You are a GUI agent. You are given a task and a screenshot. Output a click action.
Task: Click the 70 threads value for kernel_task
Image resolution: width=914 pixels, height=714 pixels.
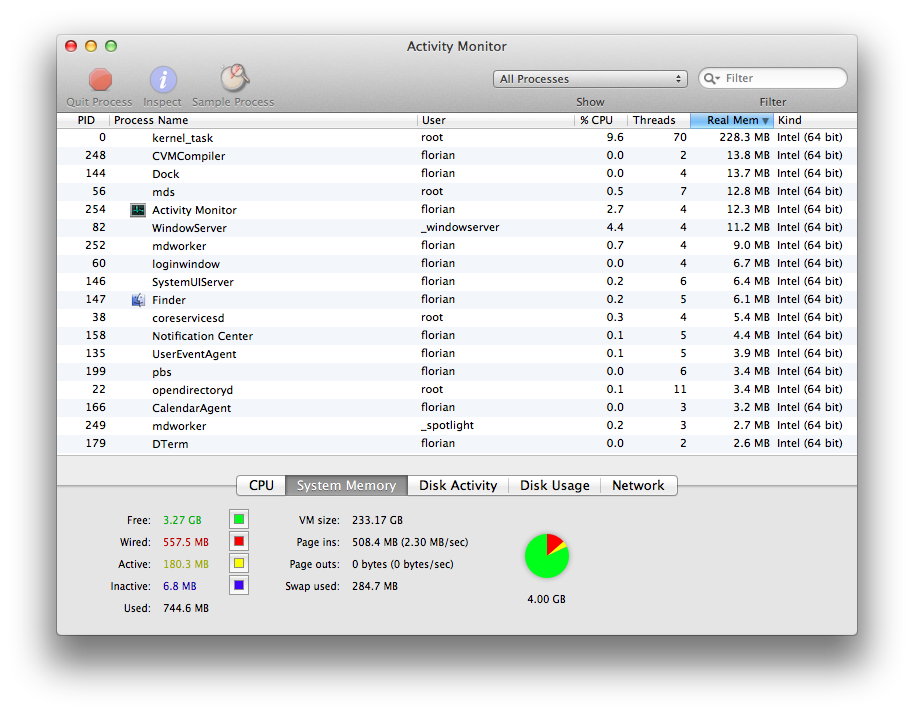[x=680, y=138]
